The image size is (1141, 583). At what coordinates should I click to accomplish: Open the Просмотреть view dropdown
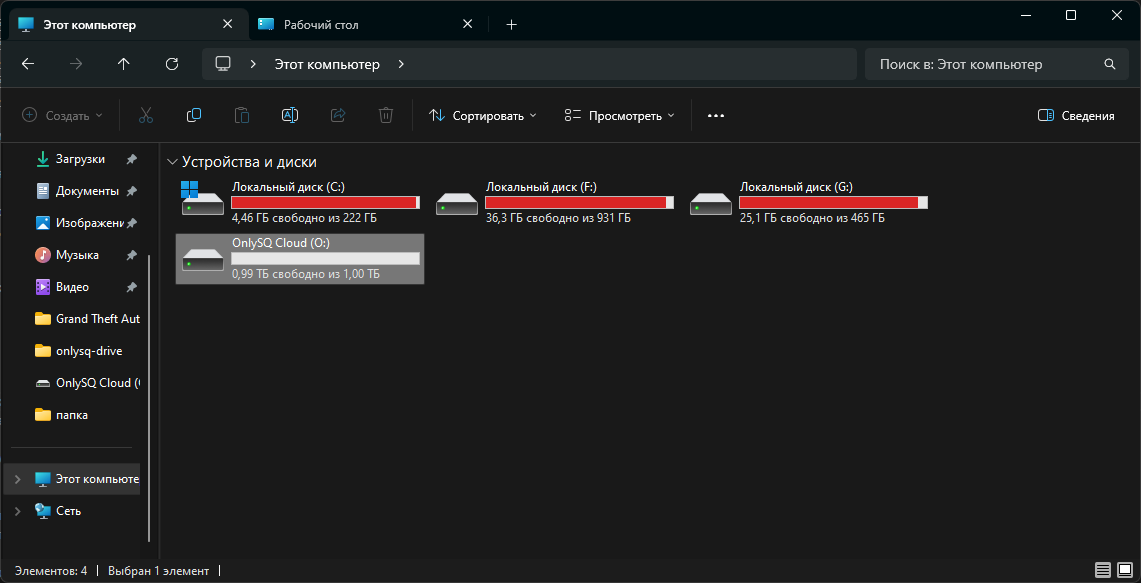tap(619, 116)
